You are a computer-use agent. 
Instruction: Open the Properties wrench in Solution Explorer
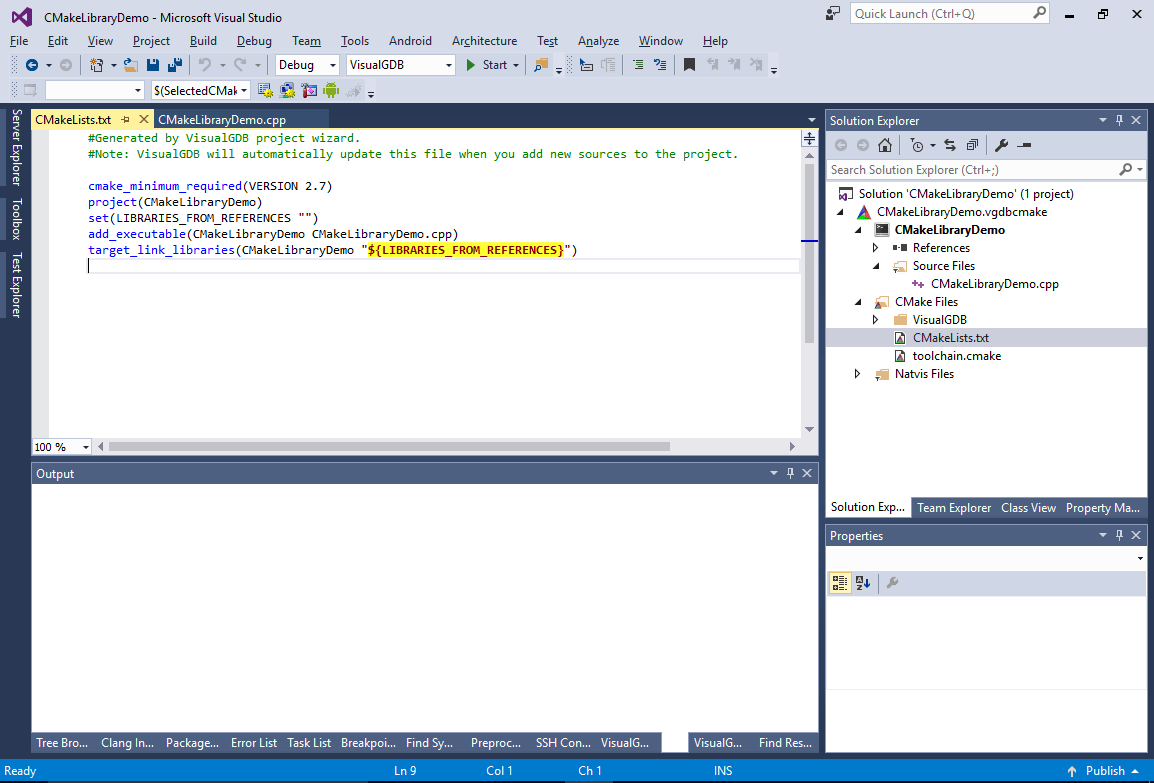(1003, 145)
